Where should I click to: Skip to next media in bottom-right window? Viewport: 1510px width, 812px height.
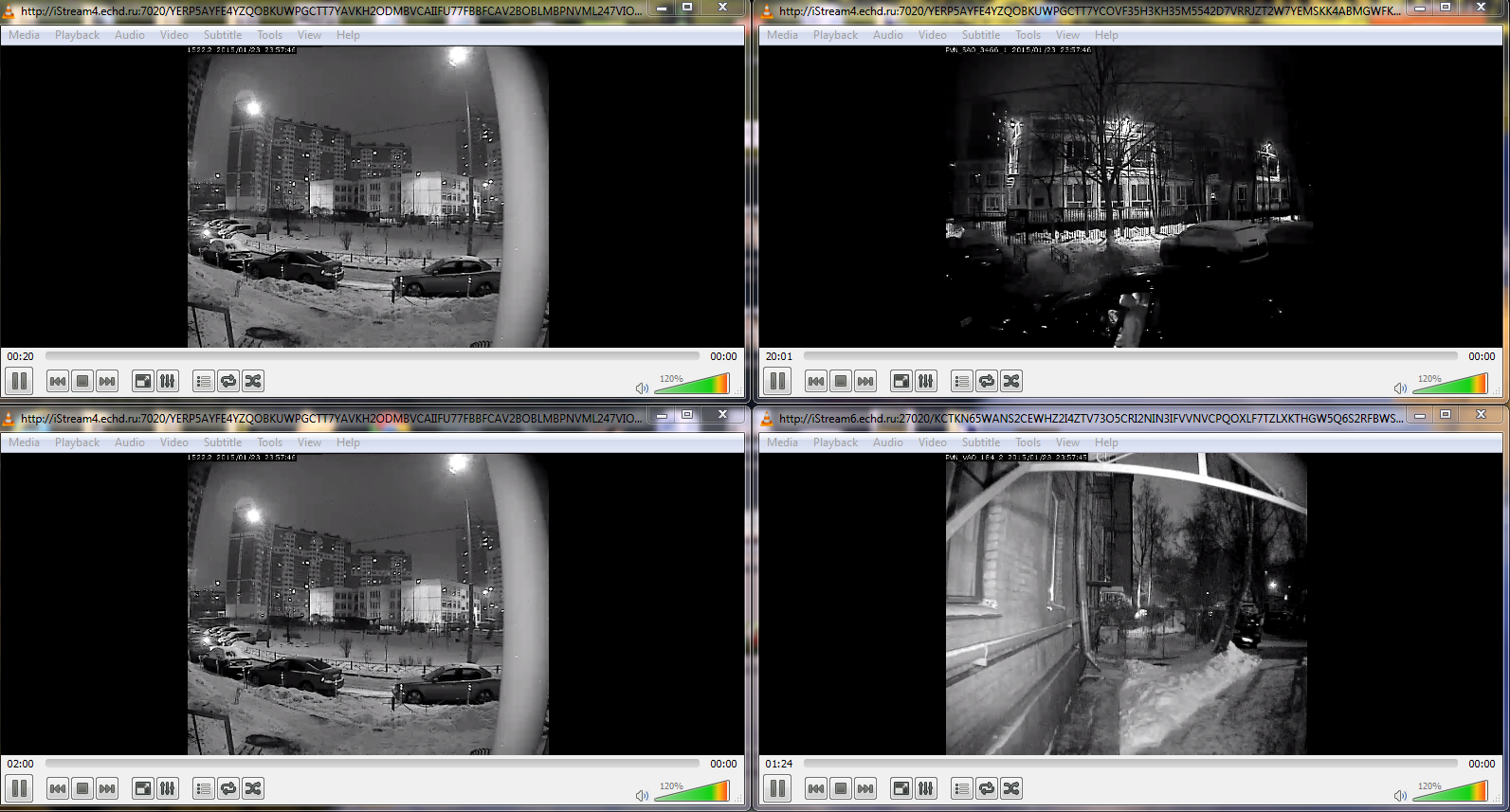(865, 788)
